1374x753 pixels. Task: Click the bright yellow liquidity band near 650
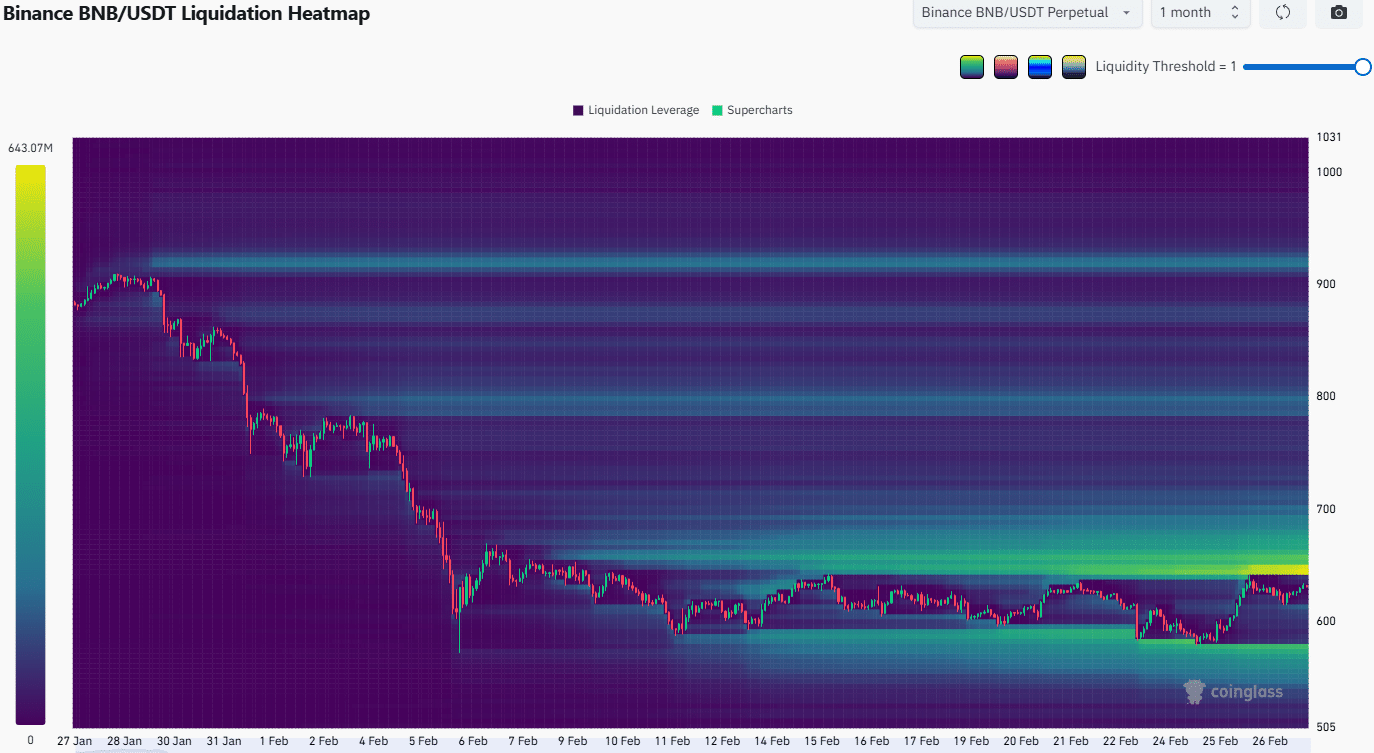[1278, 569]
